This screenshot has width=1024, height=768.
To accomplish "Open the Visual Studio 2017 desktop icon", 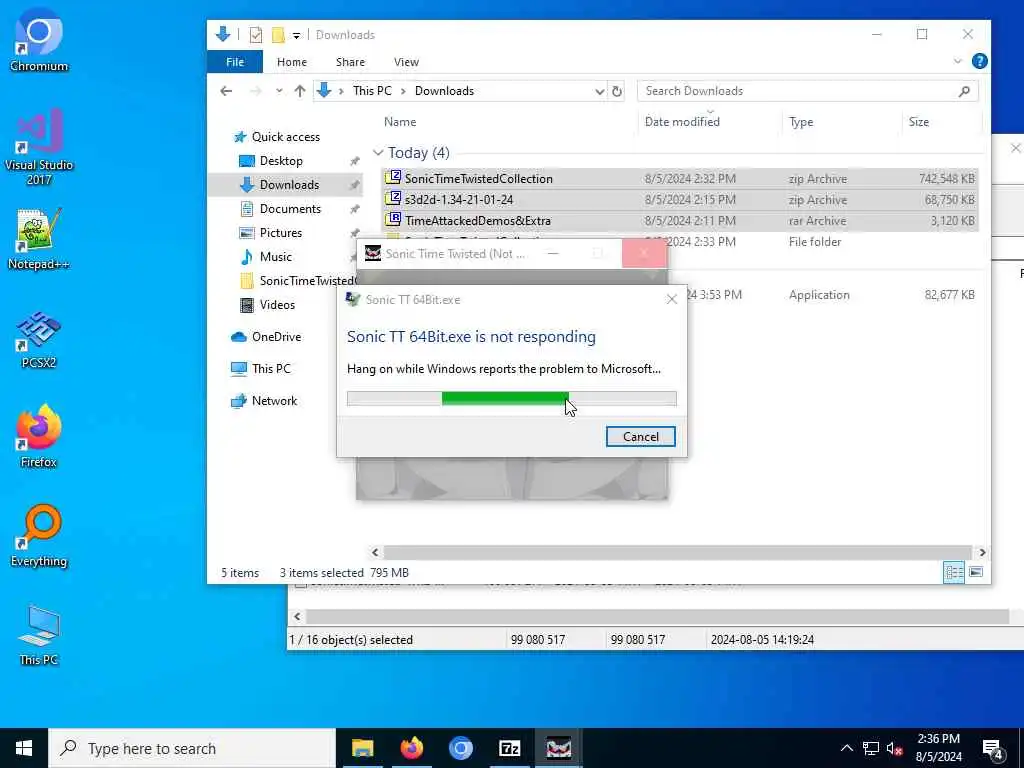I will click(39, 146).
